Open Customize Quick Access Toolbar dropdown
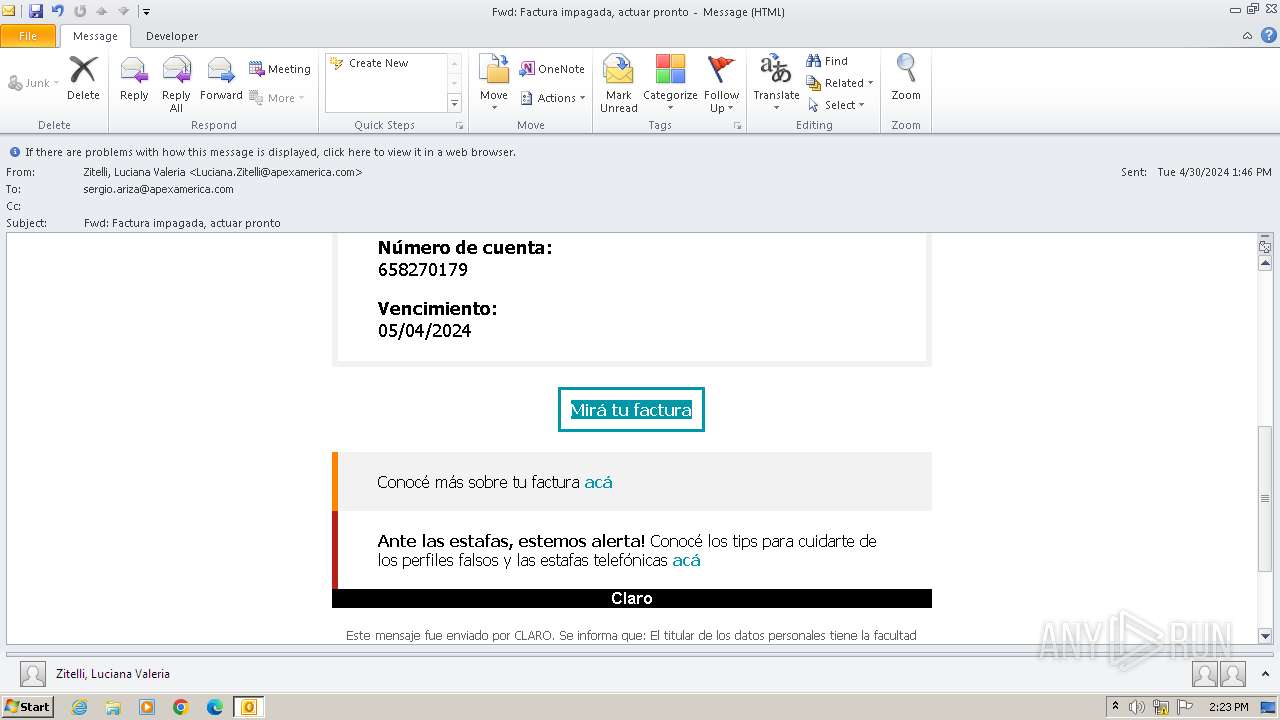The image size is (1280, 720). 146,12
